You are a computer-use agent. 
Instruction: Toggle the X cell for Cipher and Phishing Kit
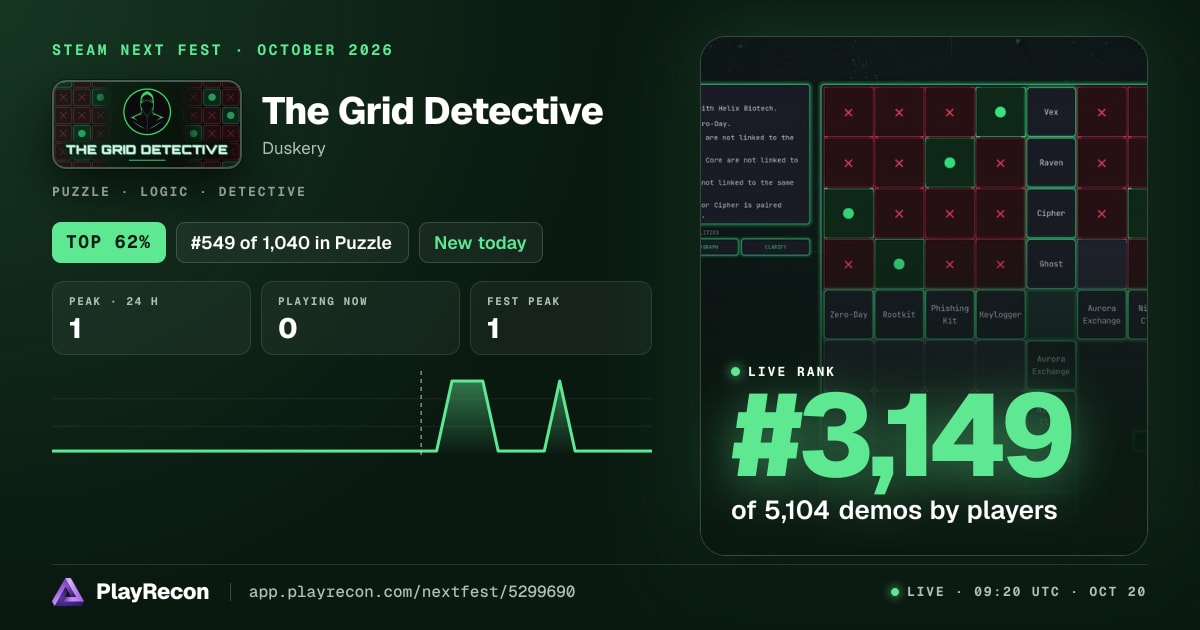point(950,213)
